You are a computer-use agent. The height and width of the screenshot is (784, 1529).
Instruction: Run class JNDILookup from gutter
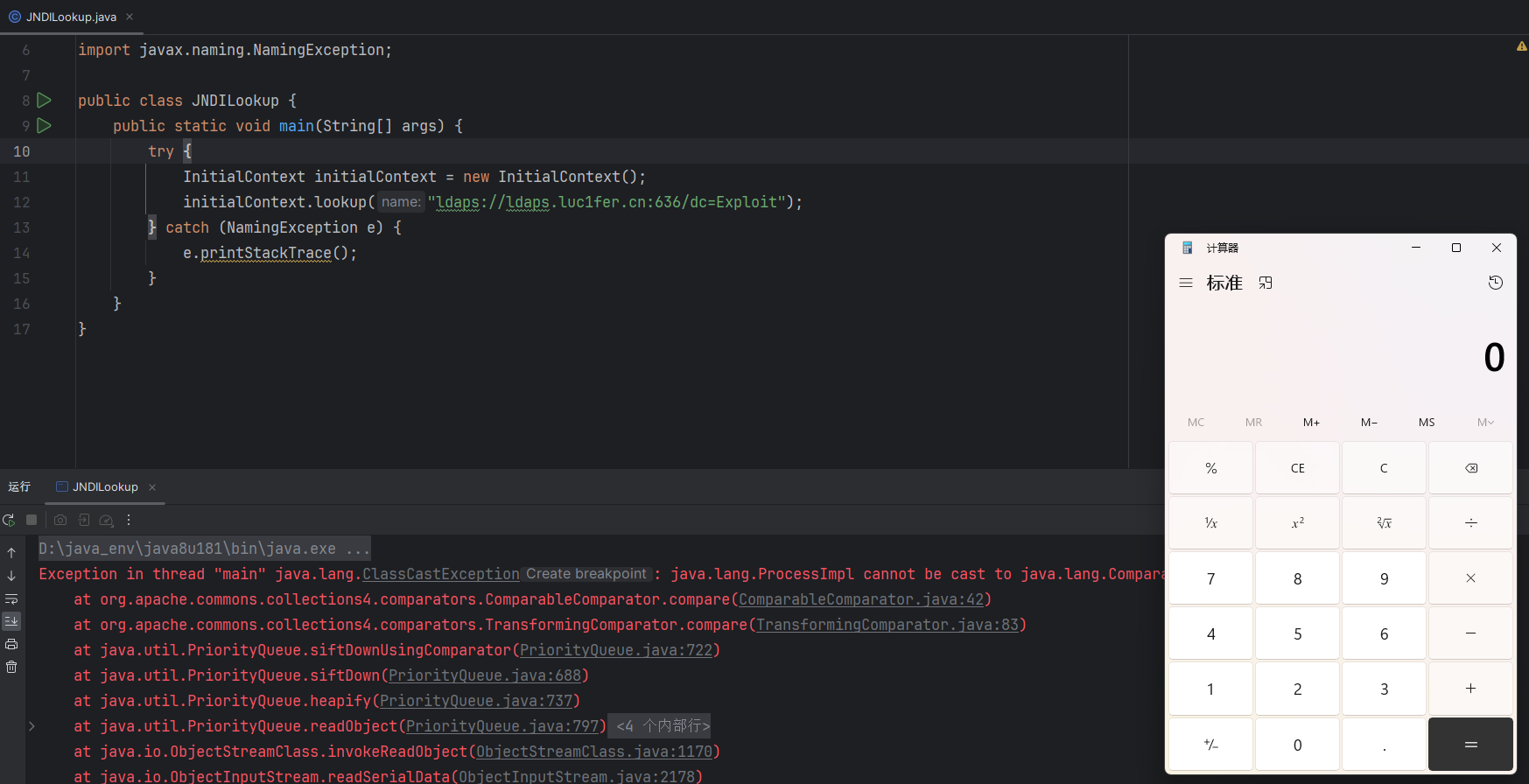[45, 101]
